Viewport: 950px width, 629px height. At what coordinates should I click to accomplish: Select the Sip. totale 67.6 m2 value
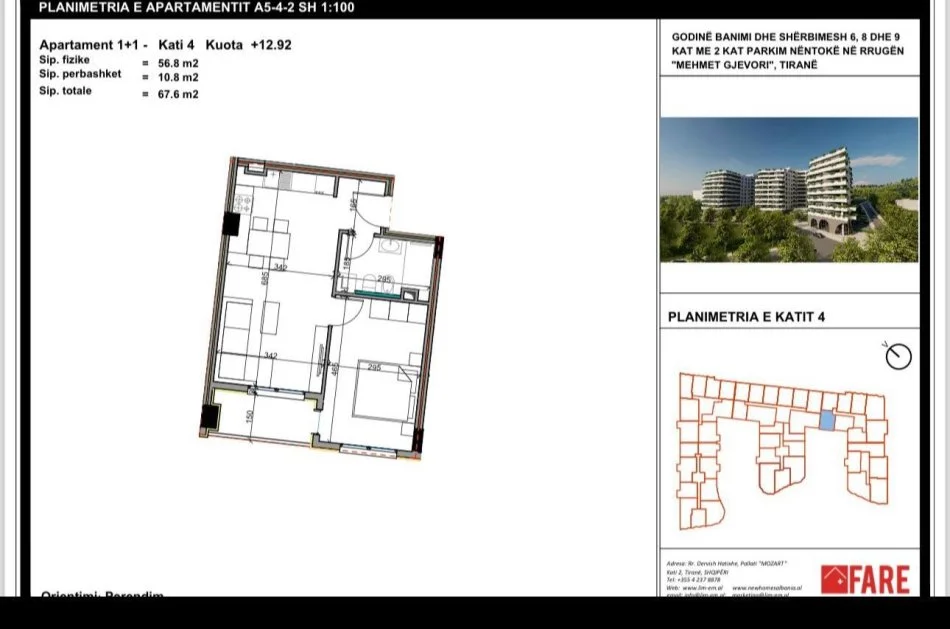click(176, 94)
